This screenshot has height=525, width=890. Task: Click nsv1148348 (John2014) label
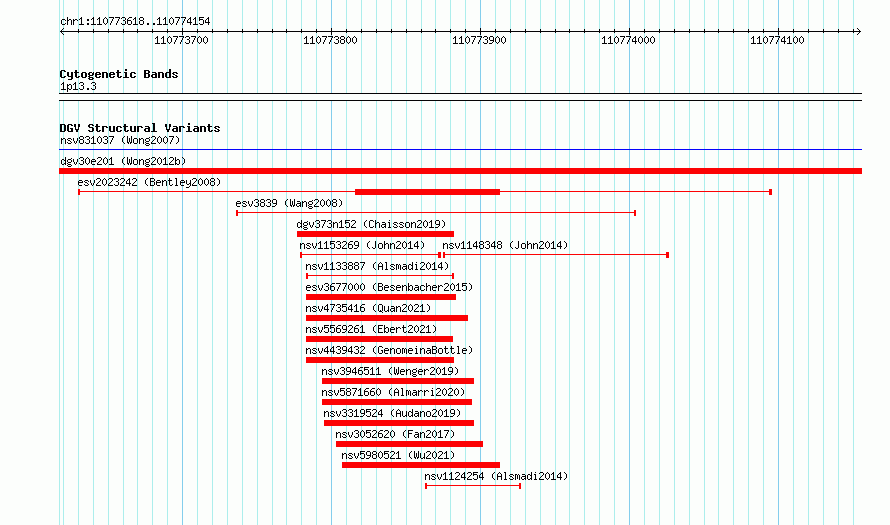[x=505, y=245]
